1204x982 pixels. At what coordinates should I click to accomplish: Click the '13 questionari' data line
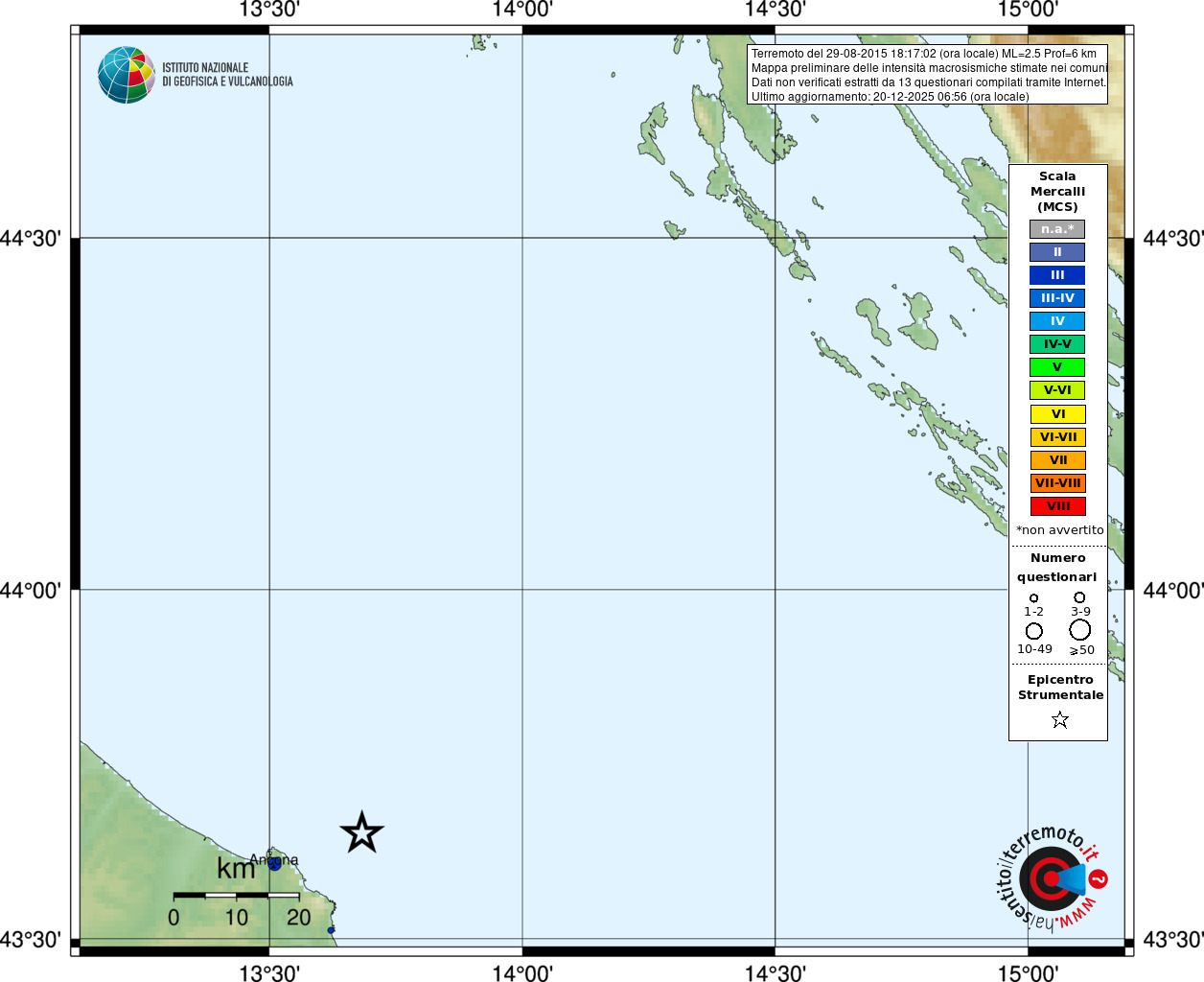coord(929,82)
